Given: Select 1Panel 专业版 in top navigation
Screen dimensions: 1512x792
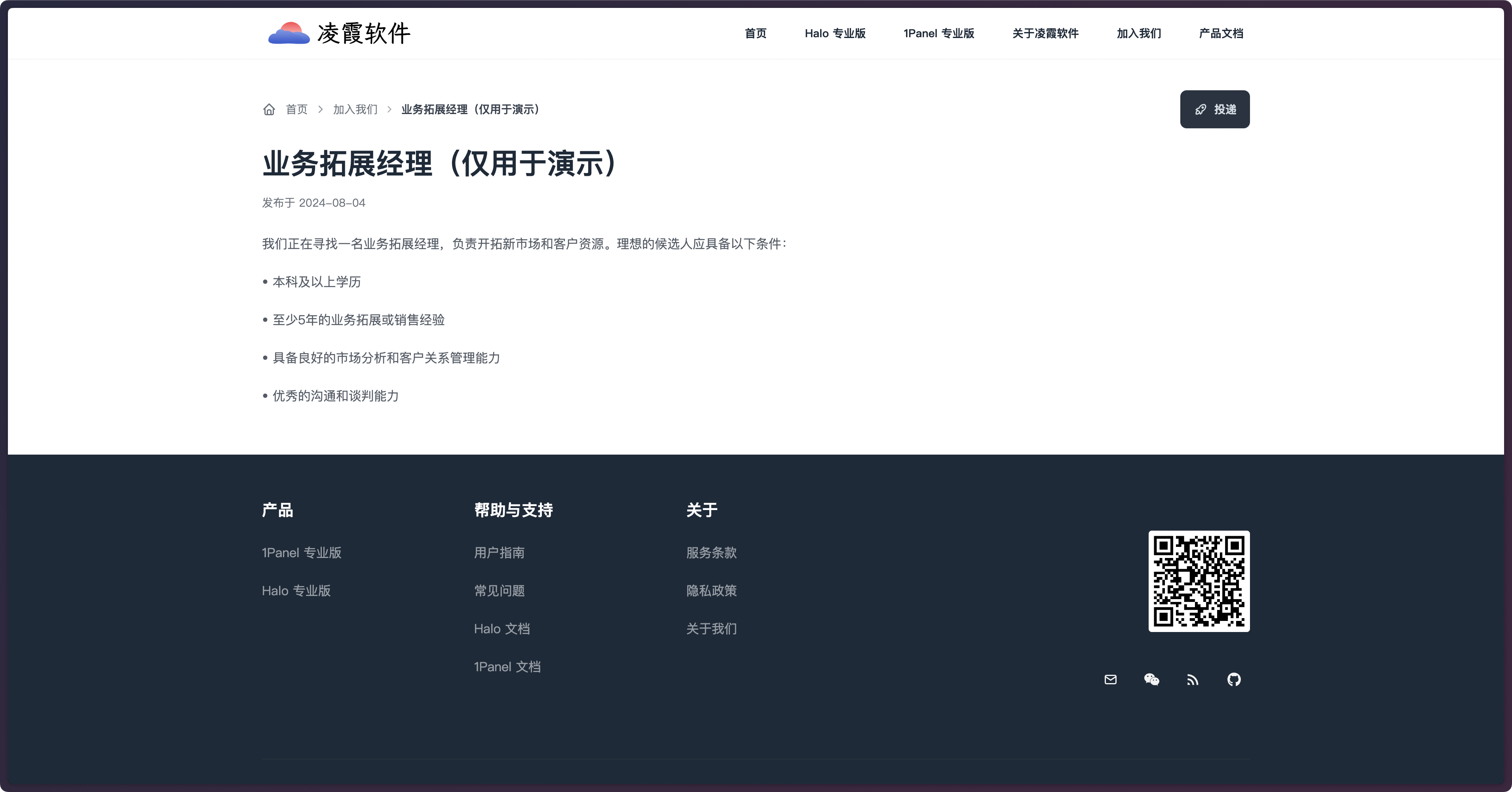Looking at the screenshot, I should (938, 34).
